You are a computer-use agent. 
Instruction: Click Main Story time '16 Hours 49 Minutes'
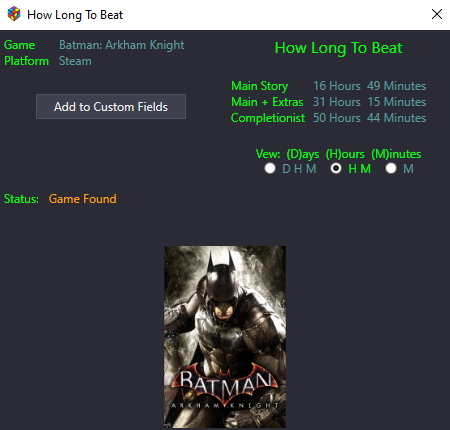coord(369,86)
